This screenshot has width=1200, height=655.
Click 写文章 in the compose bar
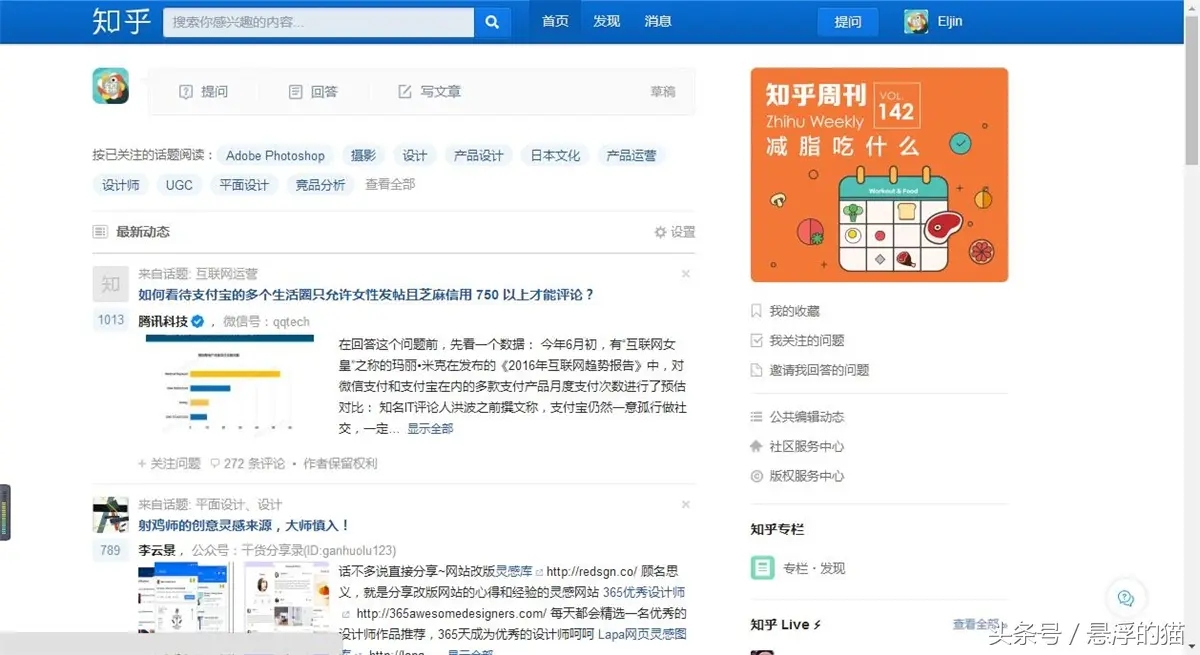click(x=430, y=92)
